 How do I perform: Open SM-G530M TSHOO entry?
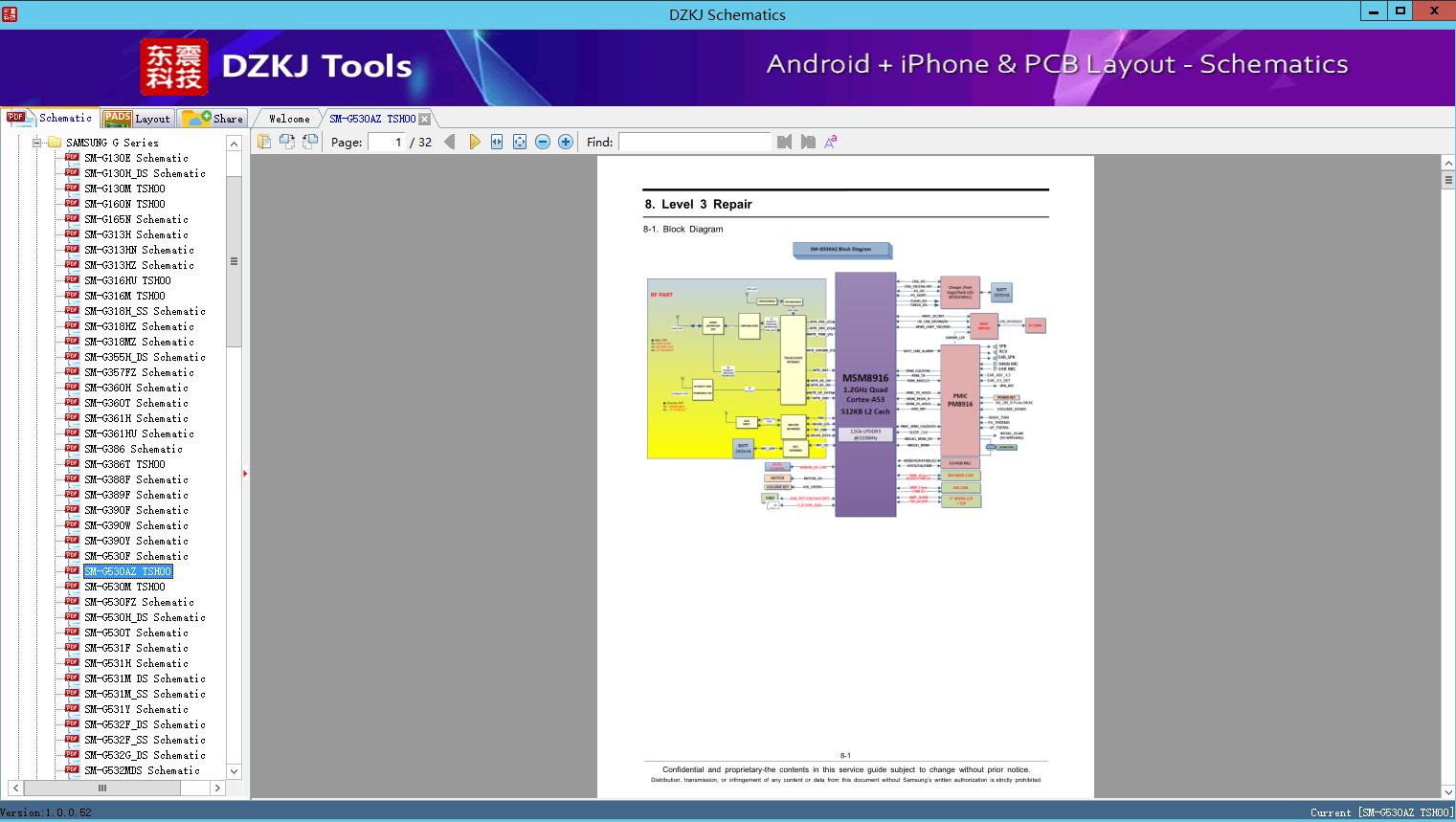(124, 587)
